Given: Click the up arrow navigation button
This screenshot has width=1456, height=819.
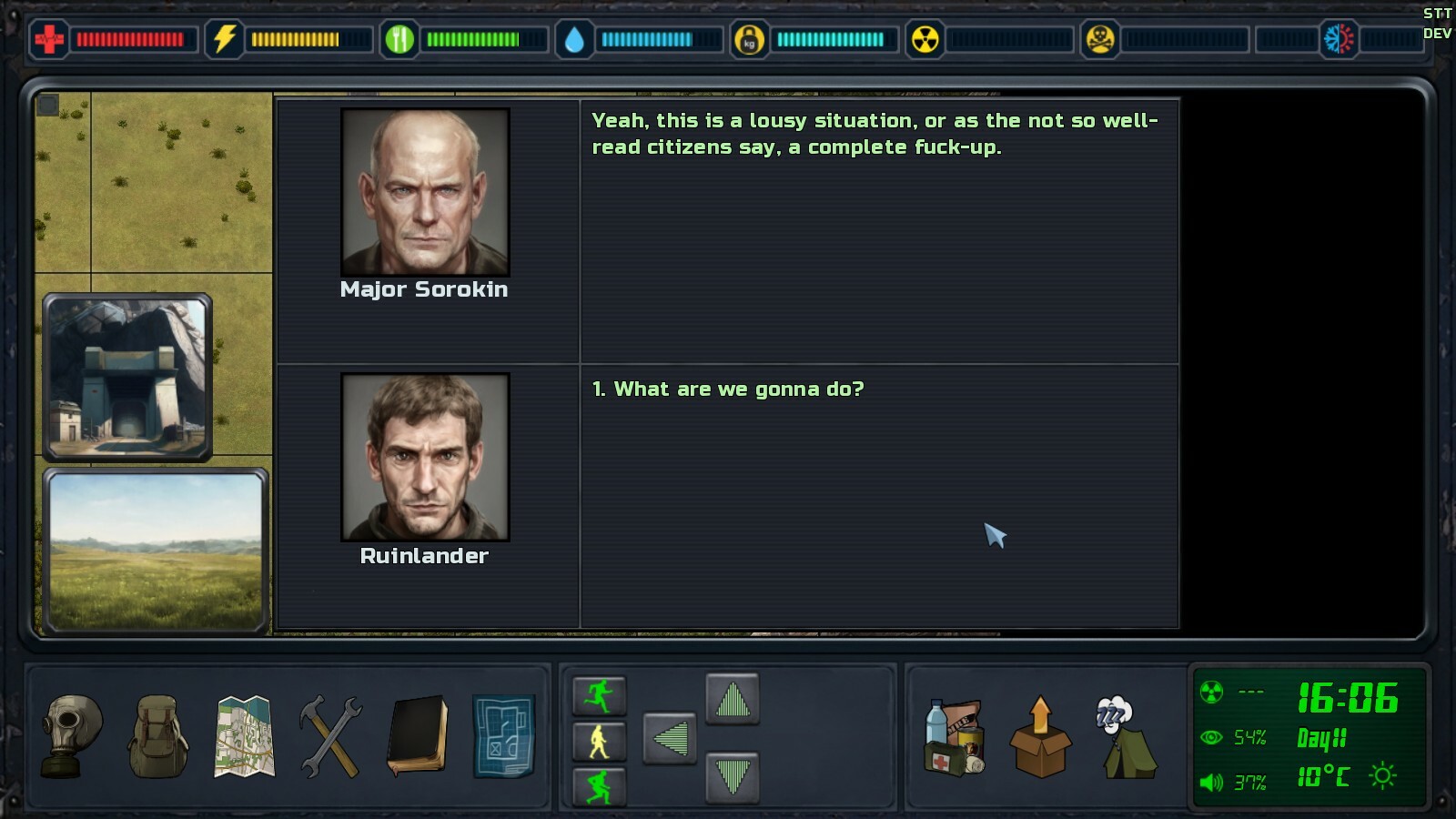Looking at the screenshot, I should (x=733, y=700).
